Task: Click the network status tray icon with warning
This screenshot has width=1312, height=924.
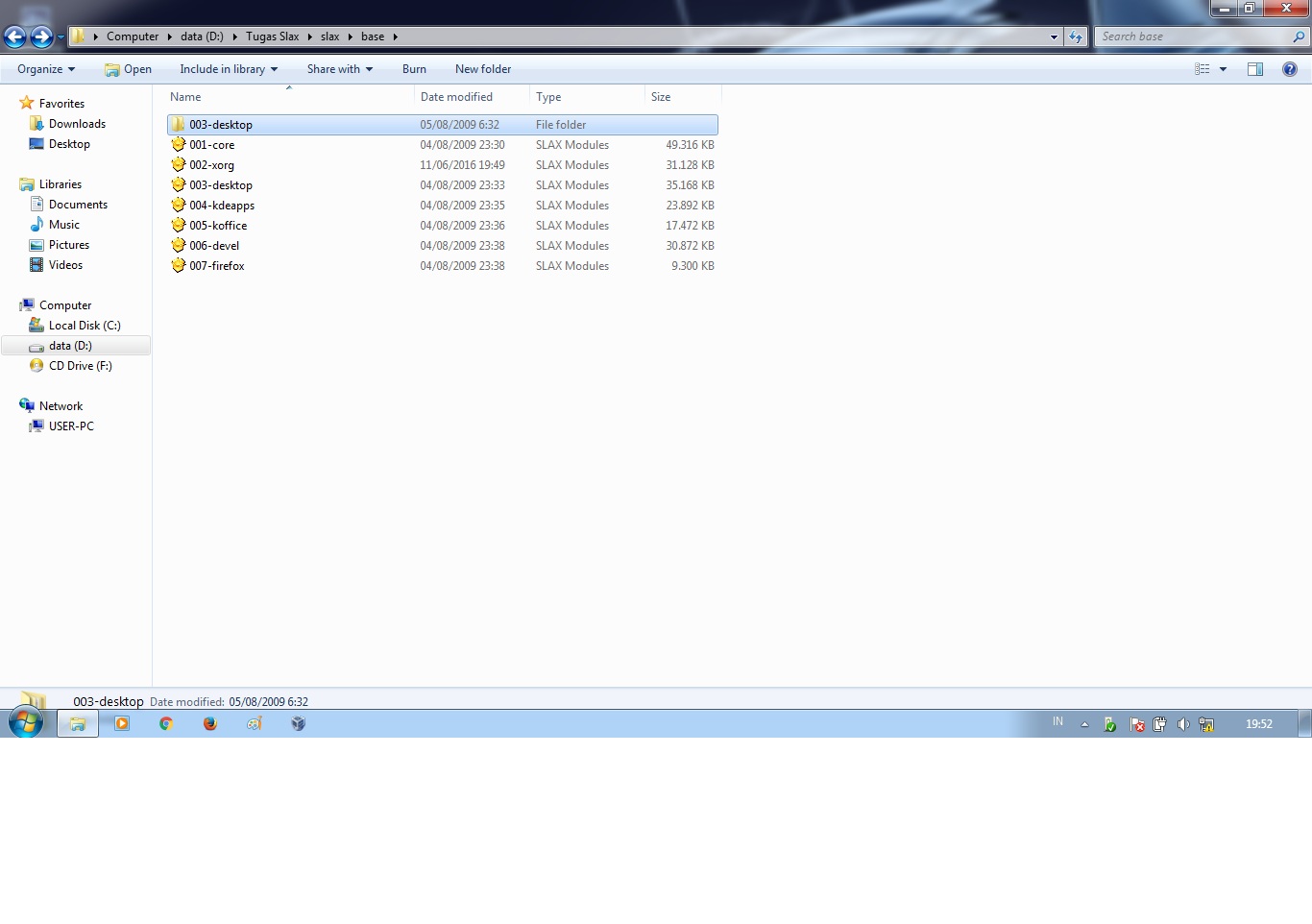Action: tap(1206, 723)
